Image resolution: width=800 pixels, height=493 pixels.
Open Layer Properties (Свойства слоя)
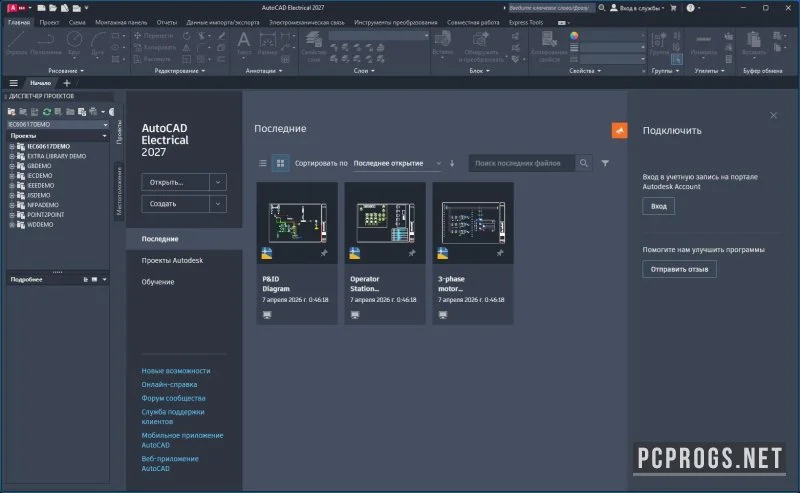pos(313,46)
